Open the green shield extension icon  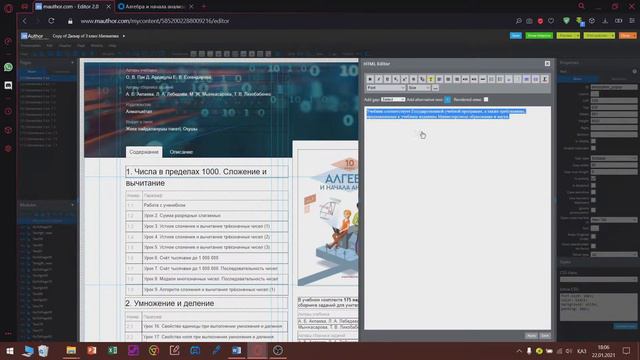(x=566, y=21)
